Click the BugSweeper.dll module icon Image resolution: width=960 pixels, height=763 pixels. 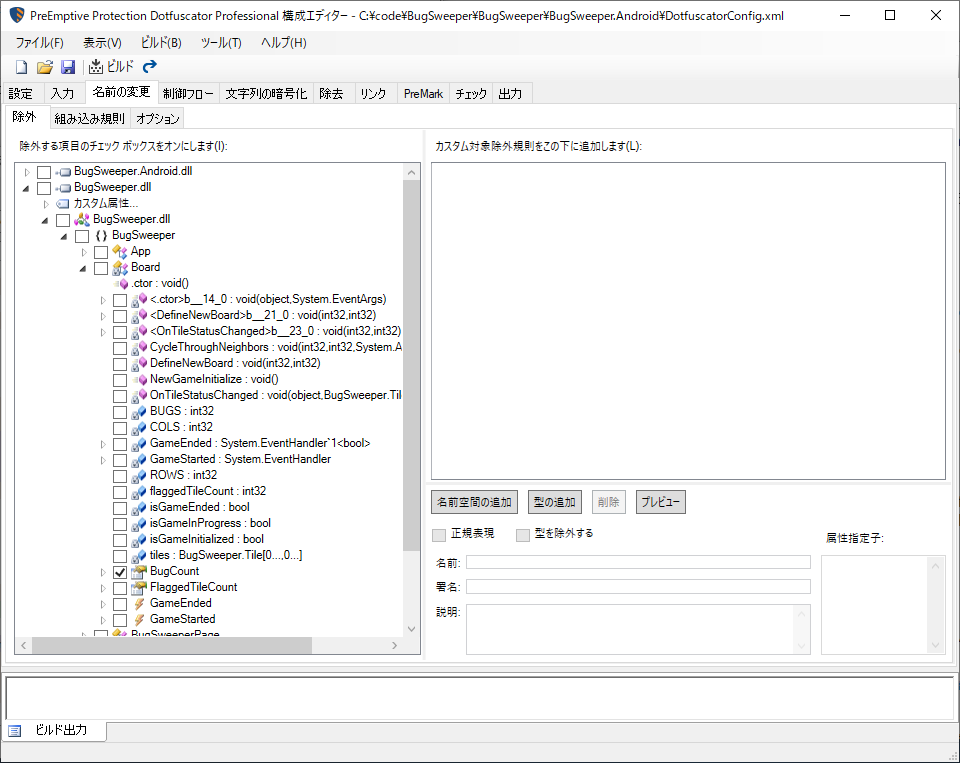(x=82, y=219)
